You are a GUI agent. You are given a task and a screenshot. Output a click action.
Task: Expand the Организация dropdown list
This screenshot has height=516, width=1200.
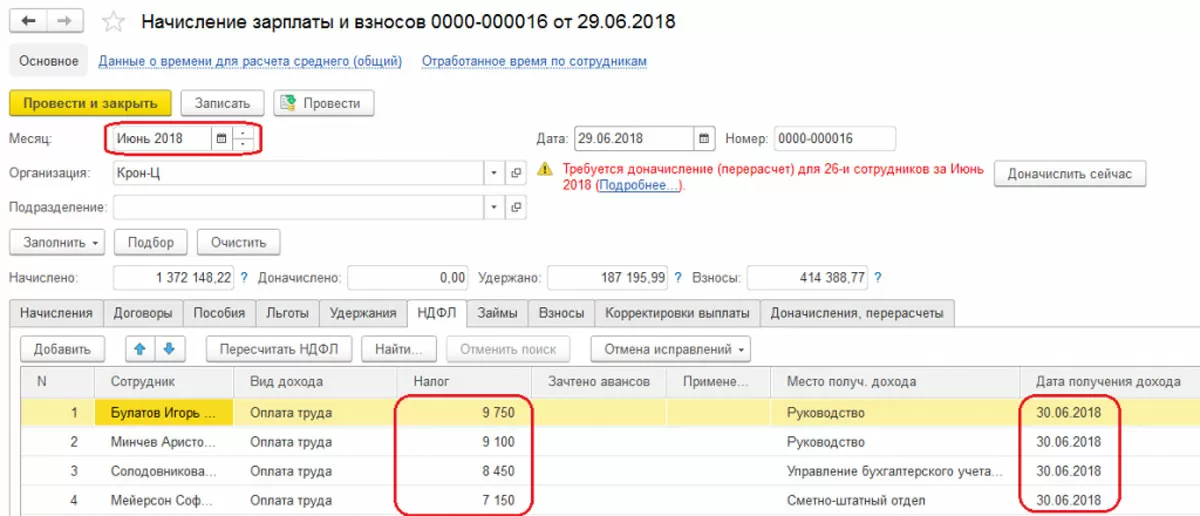coord(495,173)
